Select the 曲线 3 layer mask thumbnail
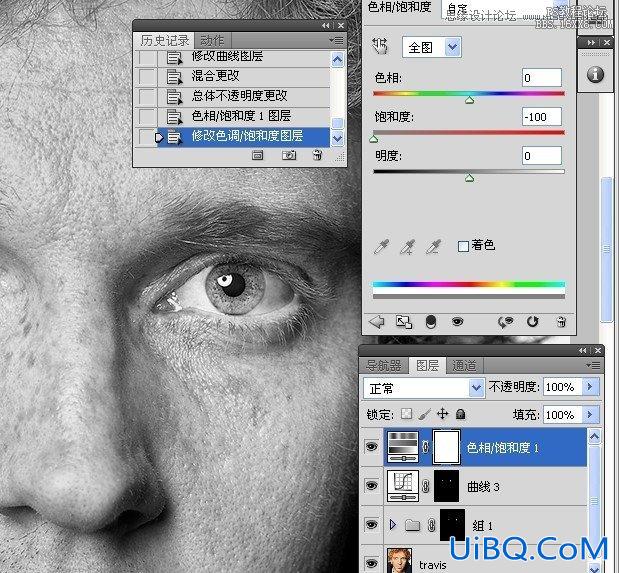The height and width of the screenshot is (573, 619). (446, 486)
